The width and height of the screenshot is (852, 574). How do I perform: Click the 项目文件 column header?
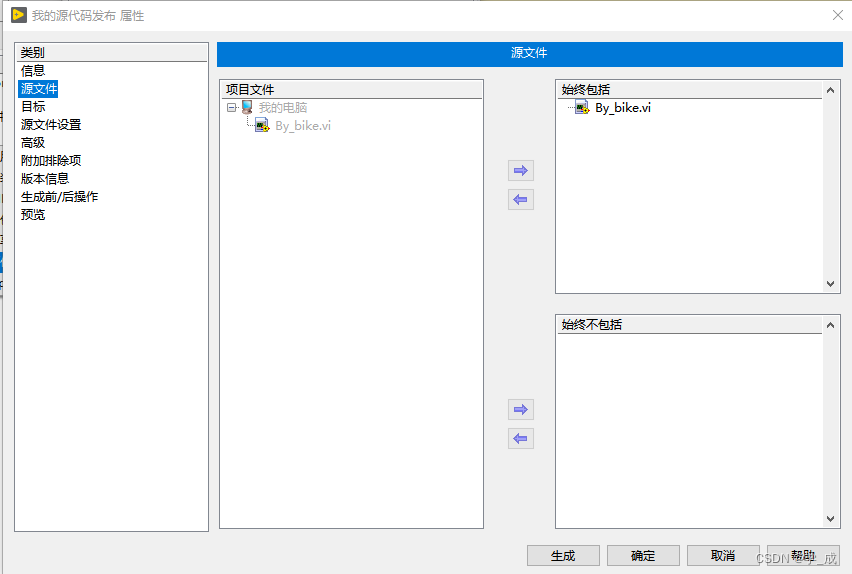click(352, 90)
